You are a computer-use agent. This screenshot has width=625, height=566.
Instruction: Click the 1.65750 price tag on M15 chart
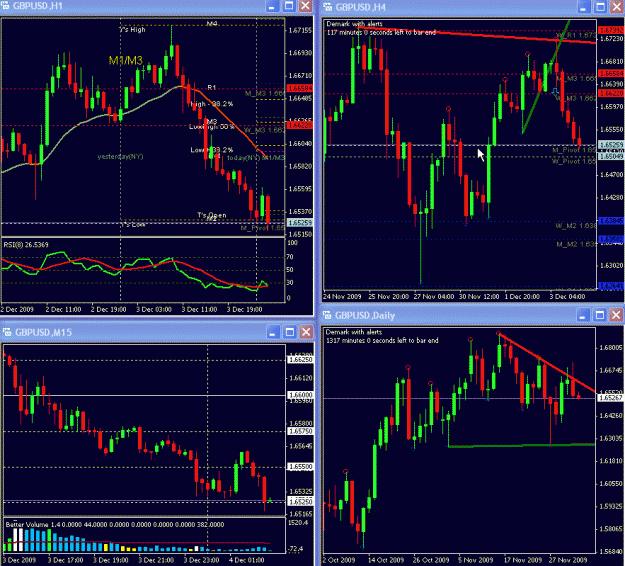(301, 431)
